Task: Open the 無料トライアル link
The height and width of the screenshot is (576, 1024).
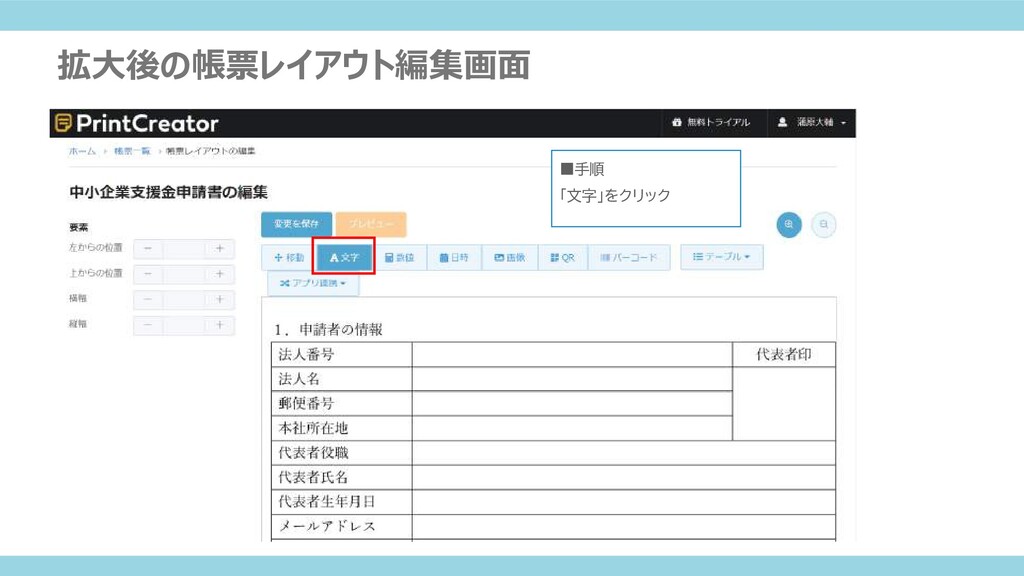Action: pyautogui.click(x=711, y=122)
